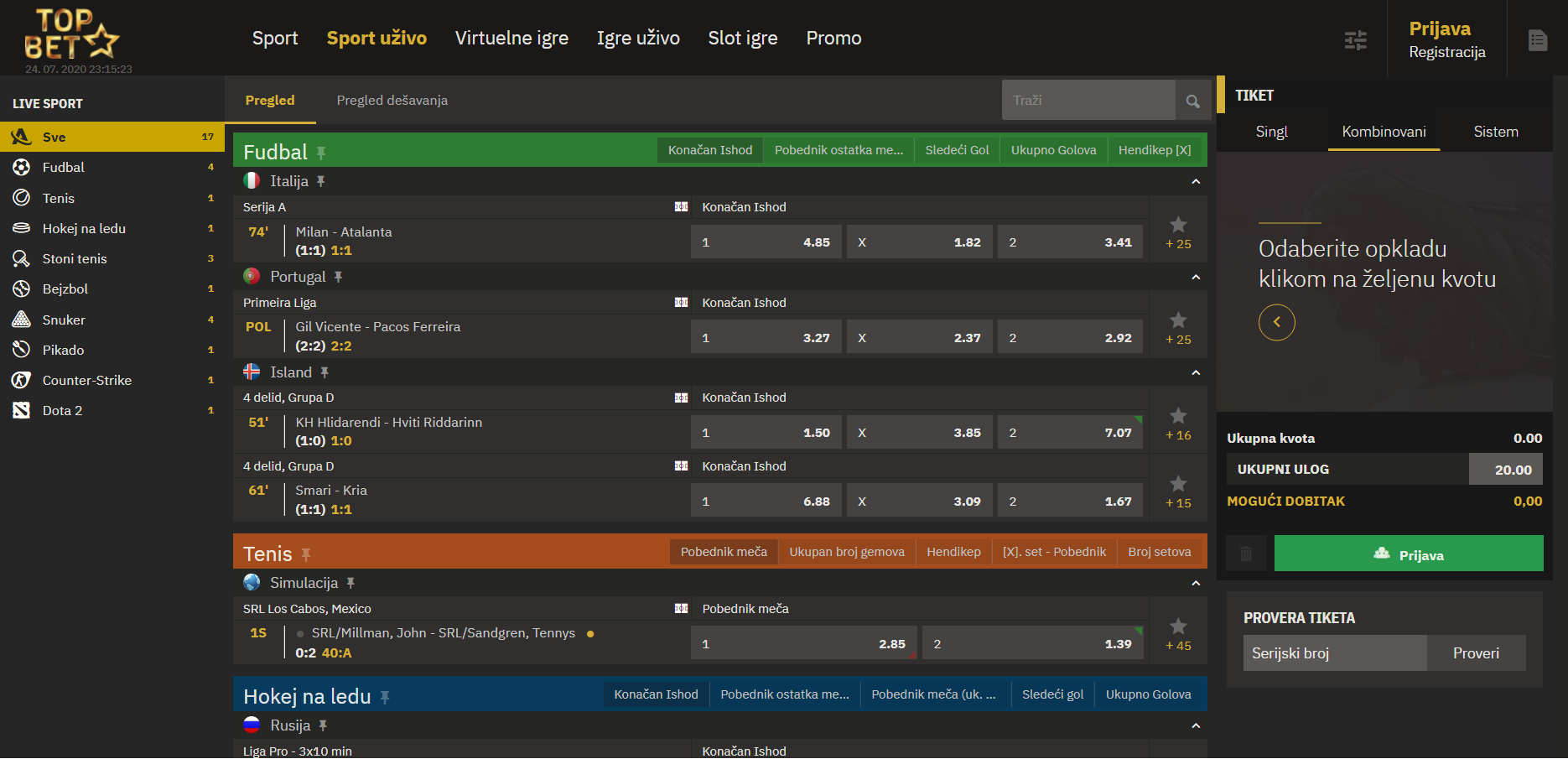Open the ticket list icon in header
1568x759 pixels.
click(x=1537, y=39)
